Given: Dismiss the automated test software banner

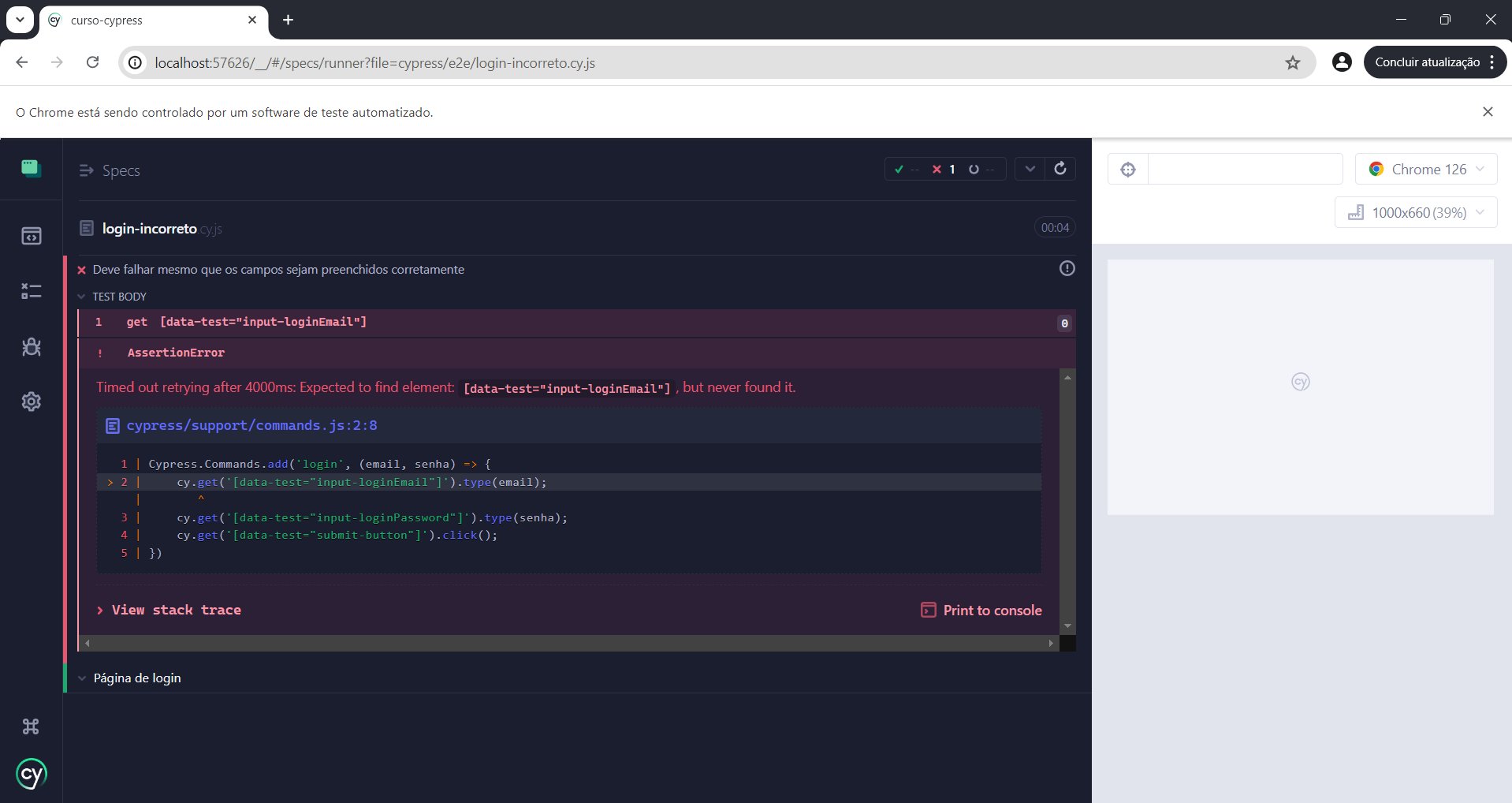Looking at the screenshot, I should pos(1488,112).
